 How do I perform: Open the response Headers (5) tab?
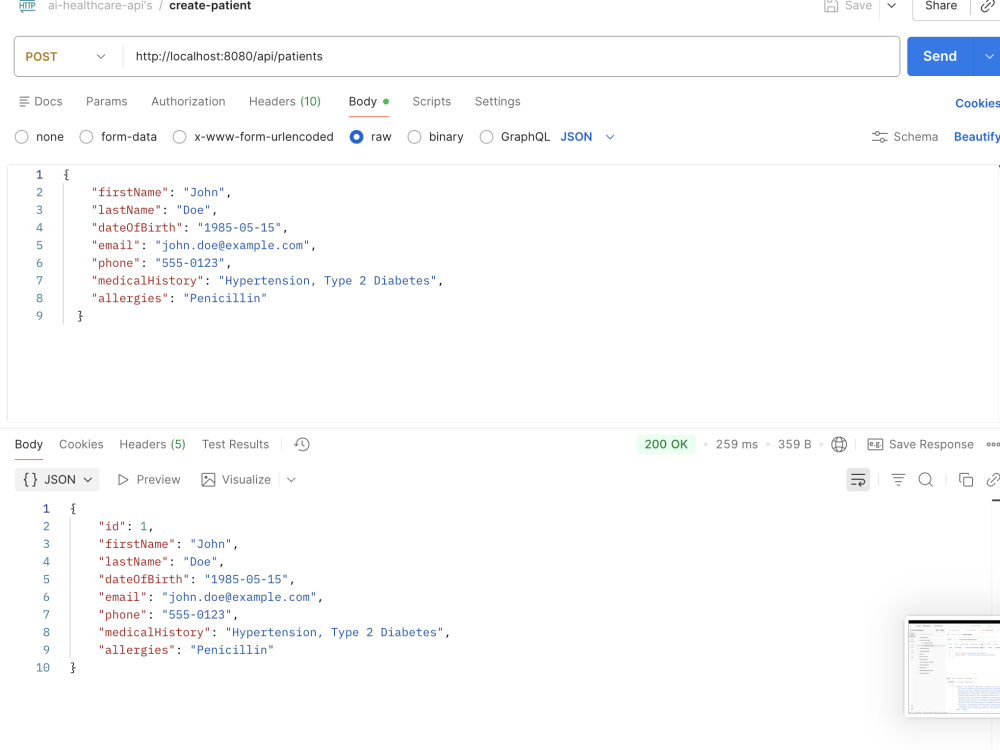tap(152, 445)
